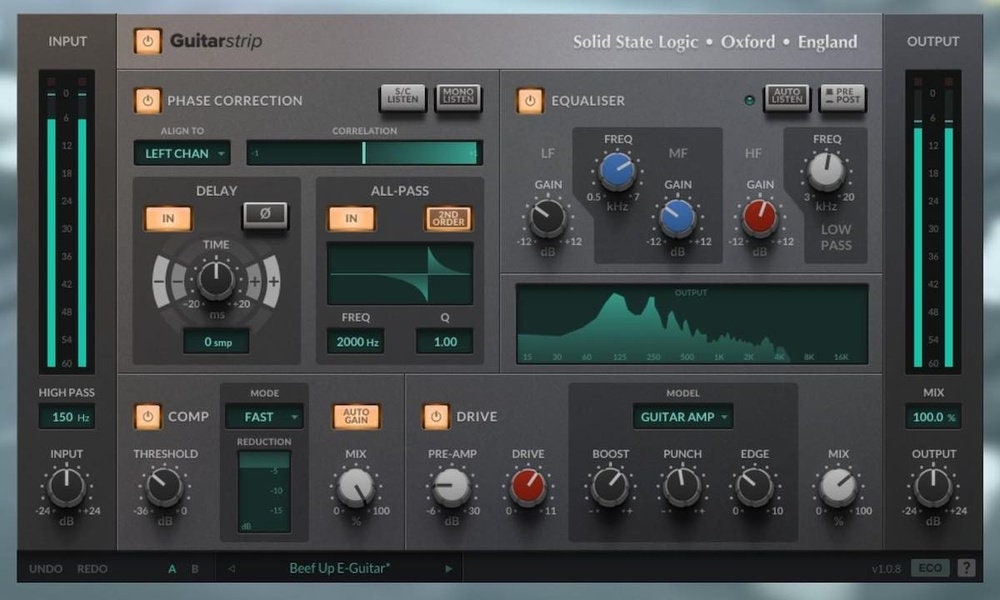Select preset slot B
1000x600 pixels.
point(195,569)
